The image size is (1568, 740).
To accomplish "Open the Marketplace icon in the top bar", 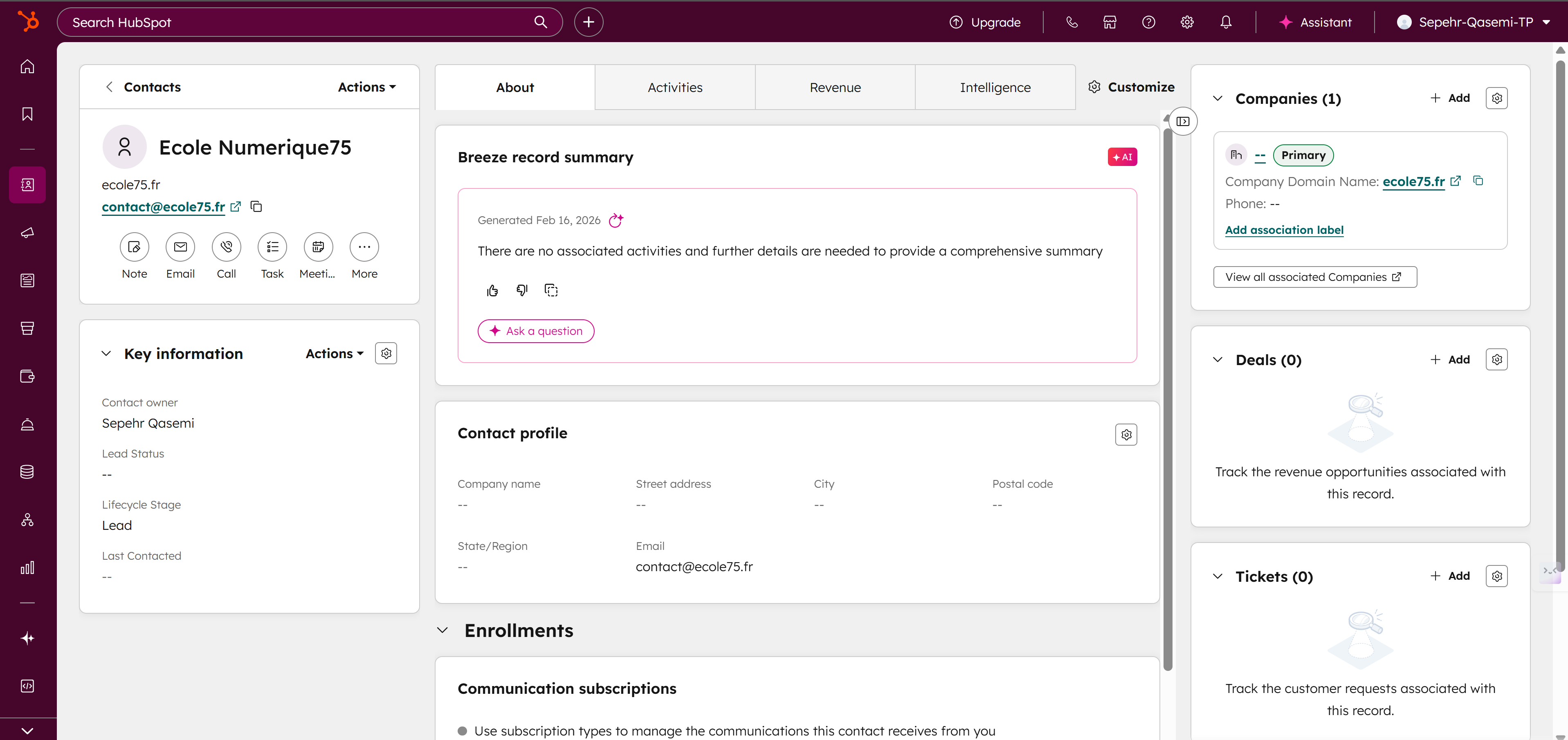I will (x=1109, y=22).
